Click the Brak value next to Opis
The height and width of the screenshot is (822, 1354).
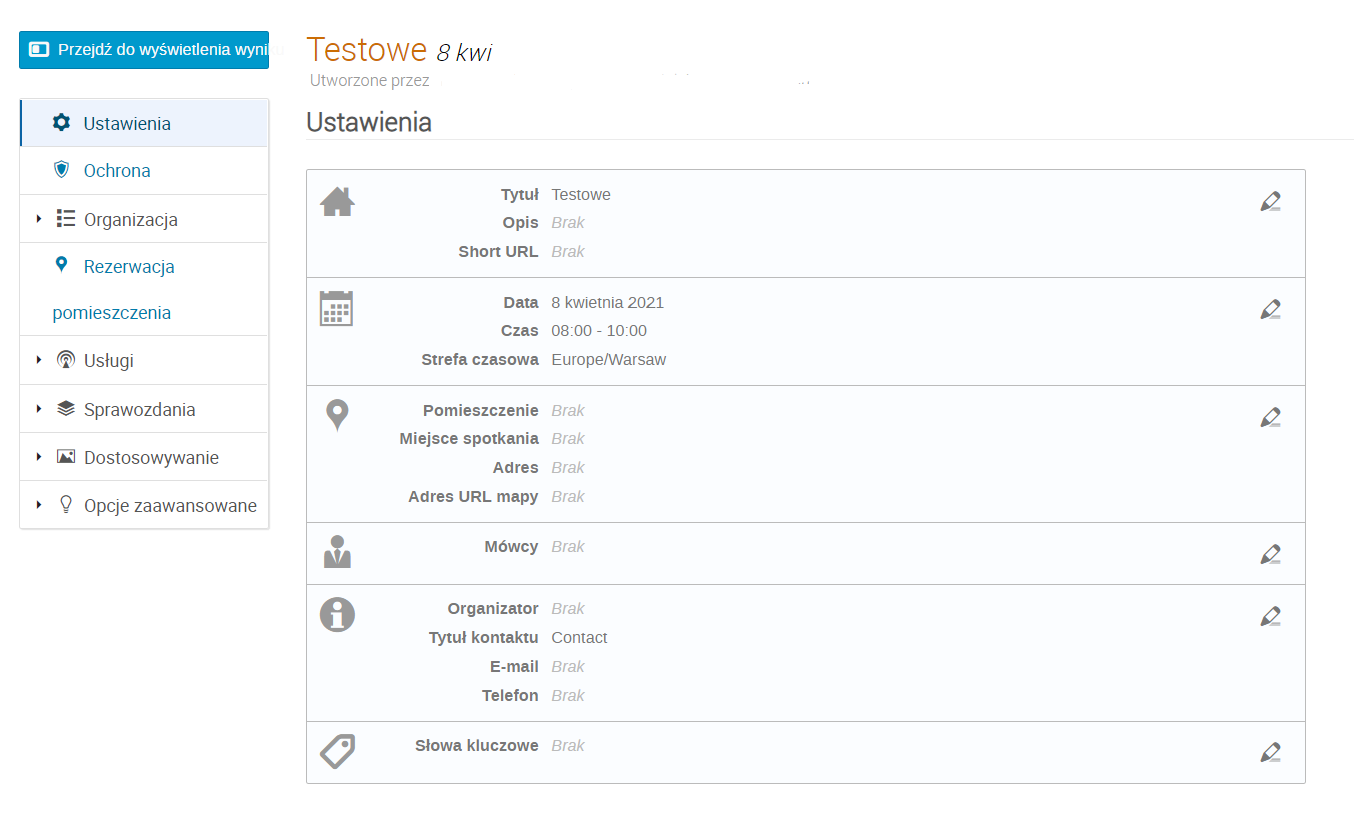pyautogui.click(x=568, y=222)
